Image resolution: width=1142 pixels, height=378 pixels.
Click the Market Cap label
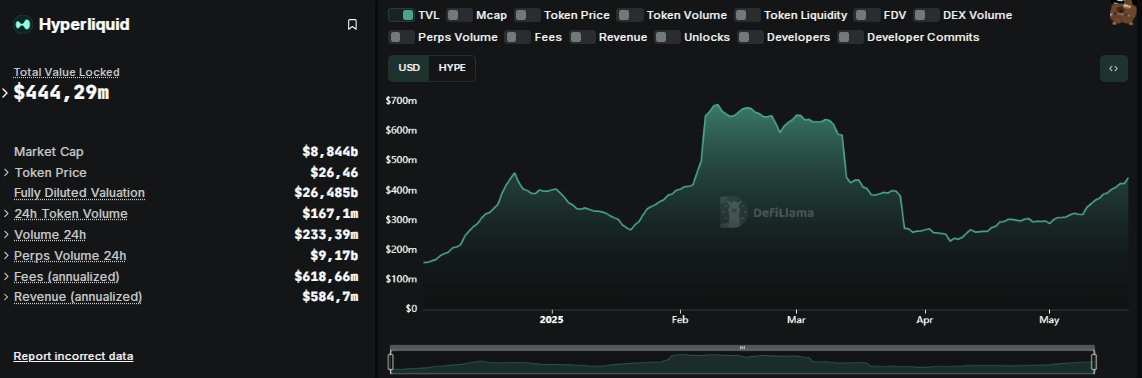tap(49, 151)
